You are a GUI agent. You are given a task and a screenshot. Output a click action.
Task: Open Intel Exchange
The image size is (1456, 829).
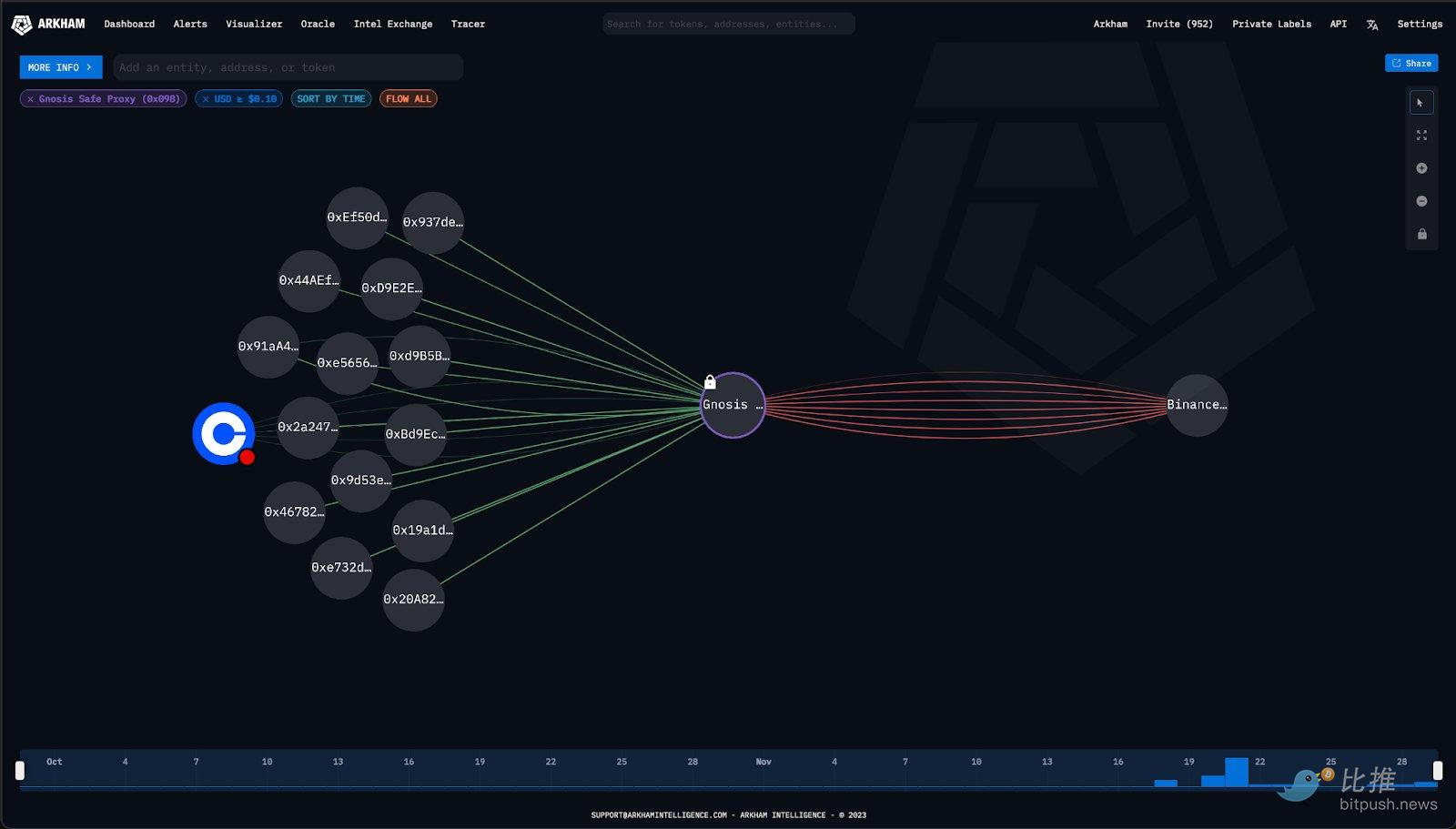393,25
